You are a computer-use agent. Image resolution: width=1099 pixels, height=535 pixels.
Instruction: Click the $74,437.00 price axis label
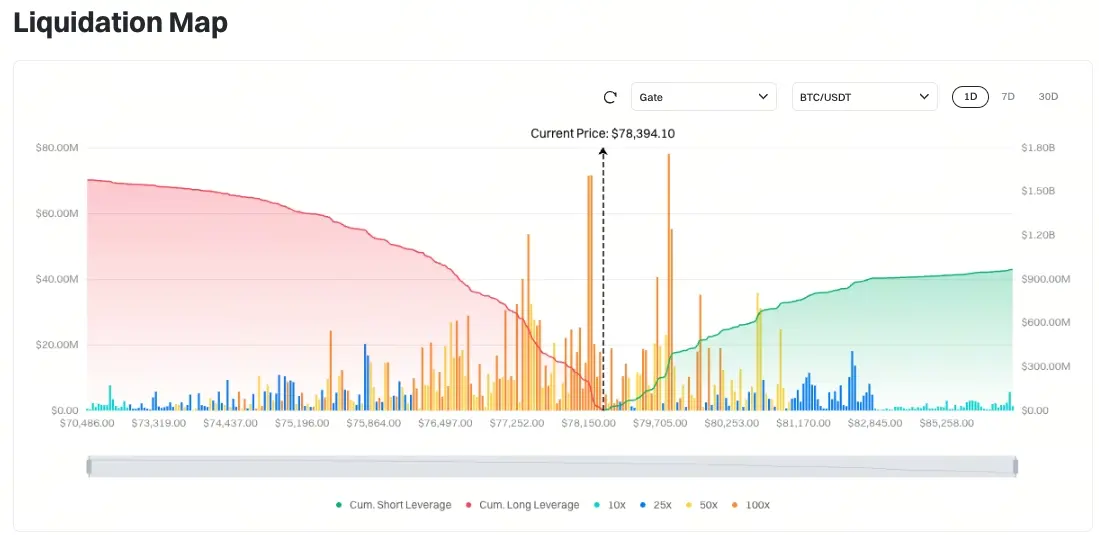(x=230, y=424)
